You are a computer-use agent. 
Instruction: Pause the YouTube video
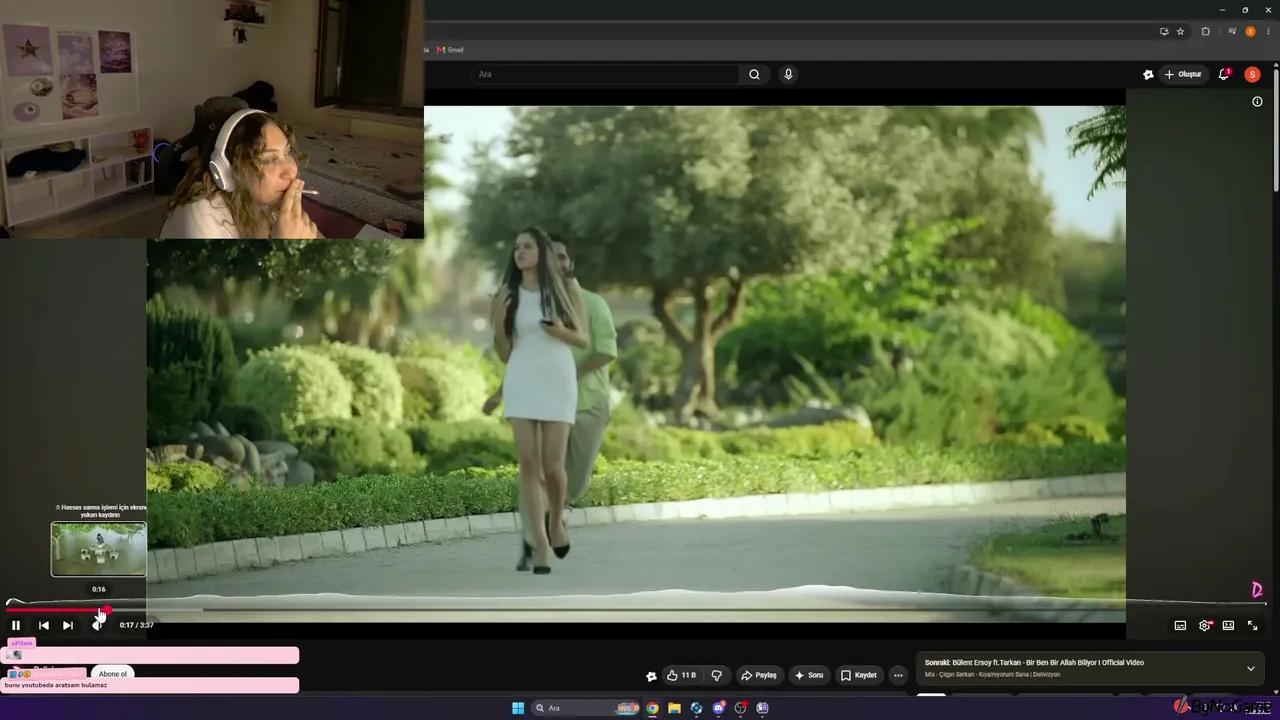point(16,625)
